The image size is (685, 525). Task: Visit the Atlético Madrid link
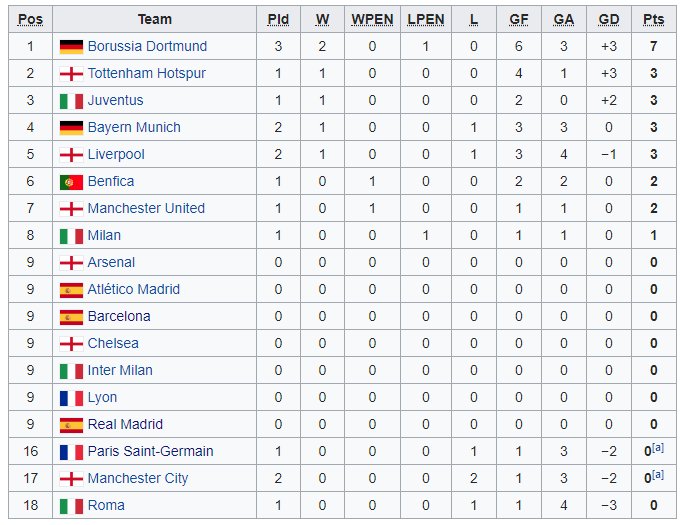coord(134,289)
